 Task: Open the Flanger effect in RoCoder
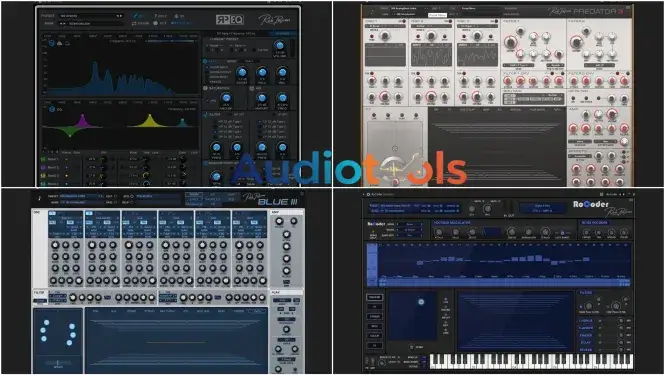pos(586,328)
